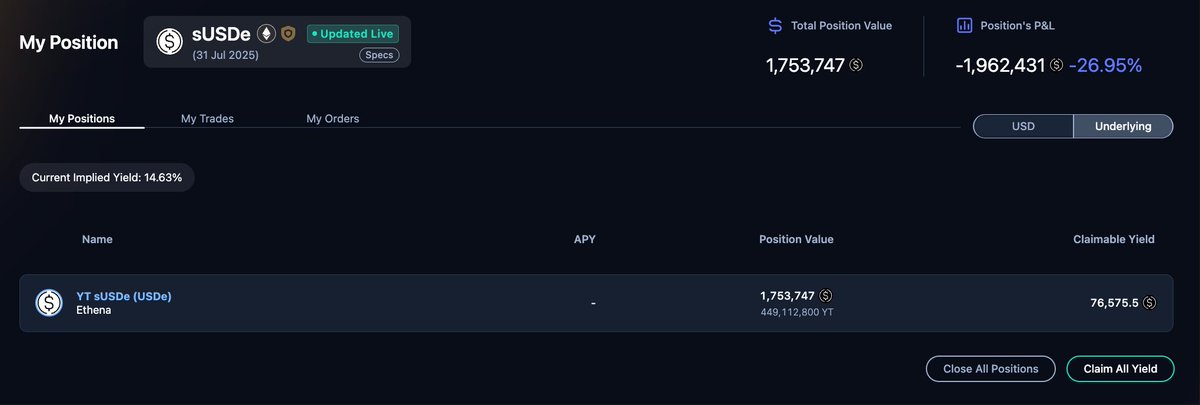This screenshot has height=405, width=1200.
Task: Open the My Trades tab
Action: 207,118
